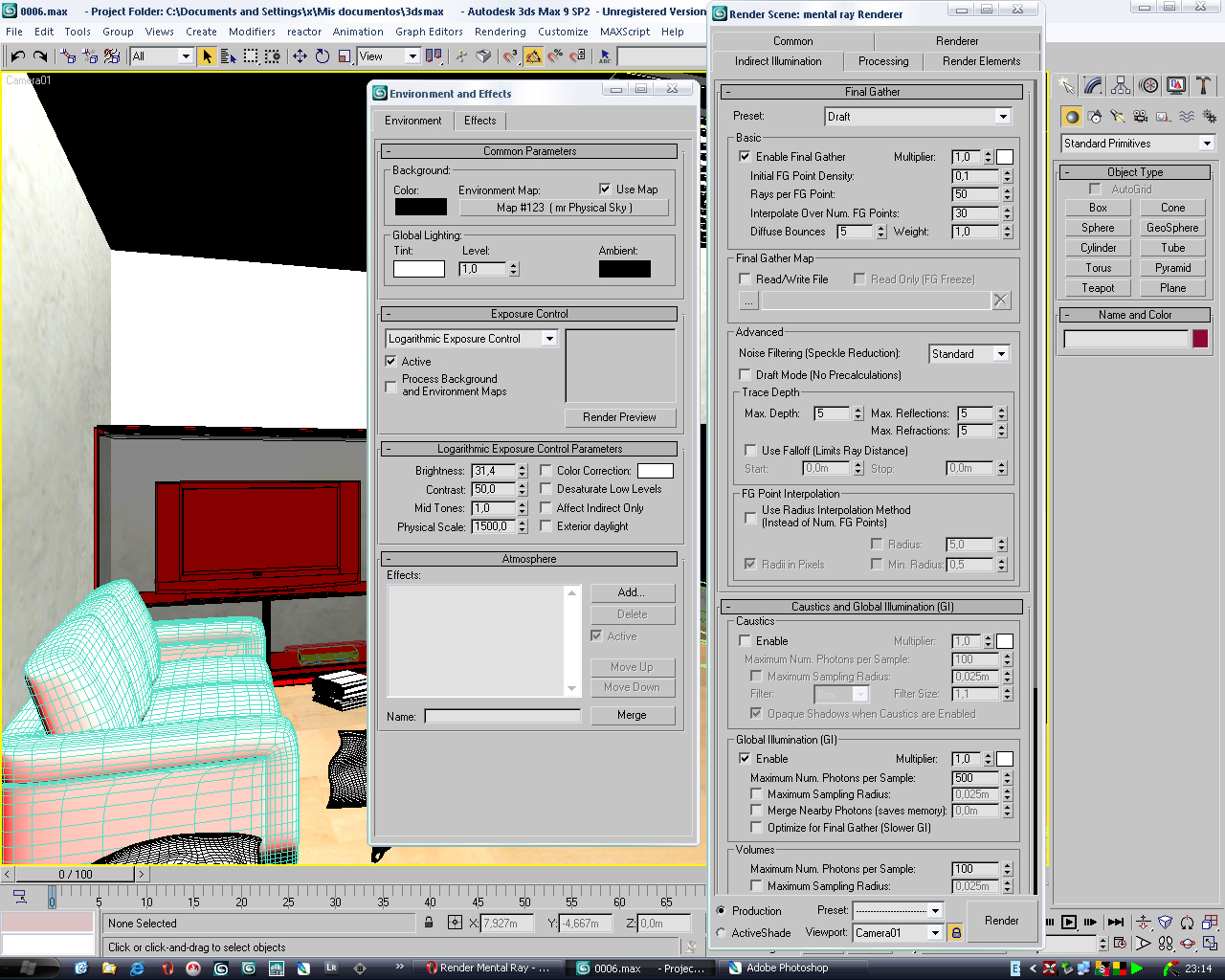Image resolution: width=1225 pixels, height=980 pixels.
Task: Click the Merge atmosphere button
Action: 632,715
